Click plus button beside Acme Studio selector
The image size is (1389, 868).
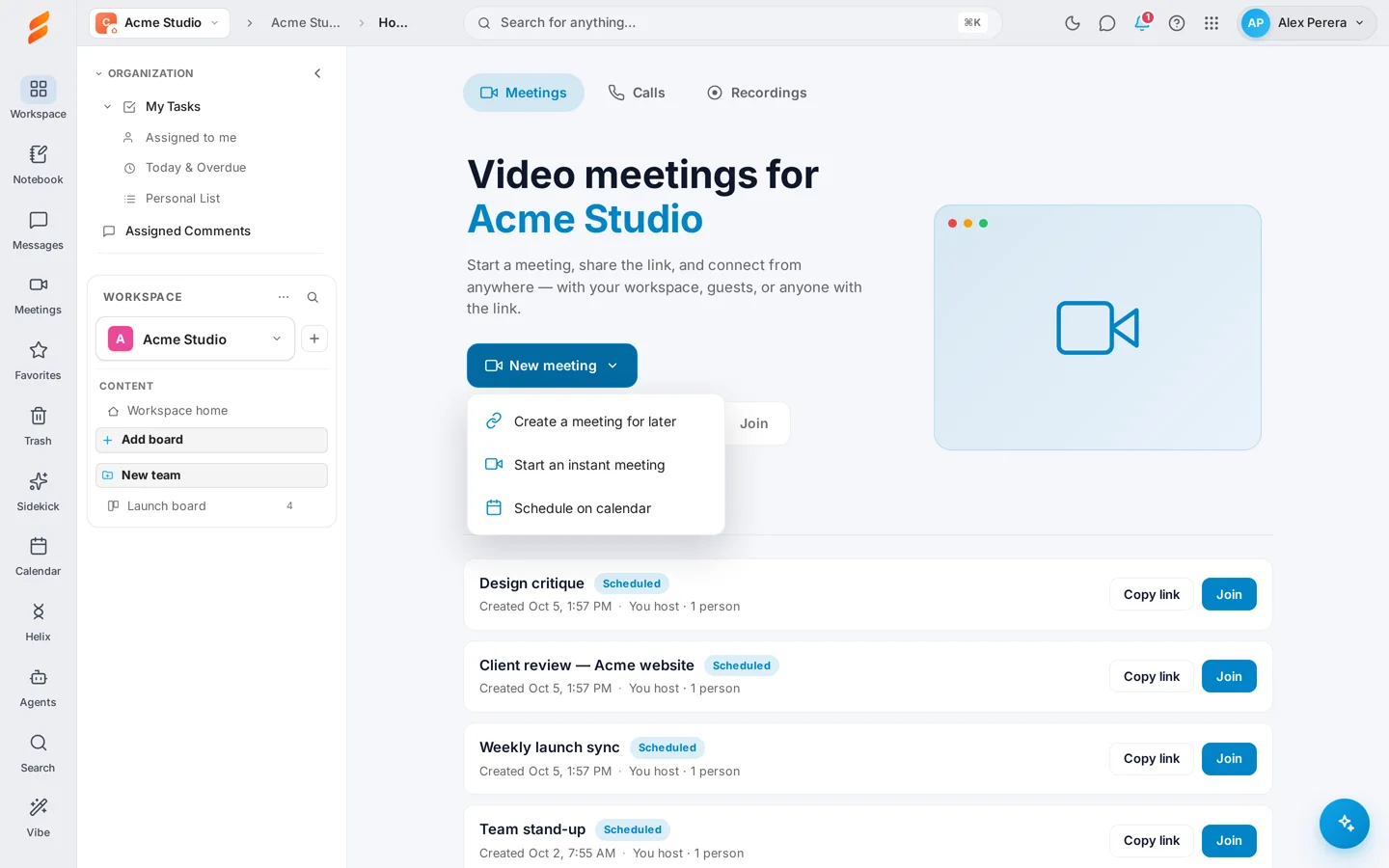point(314,339)
